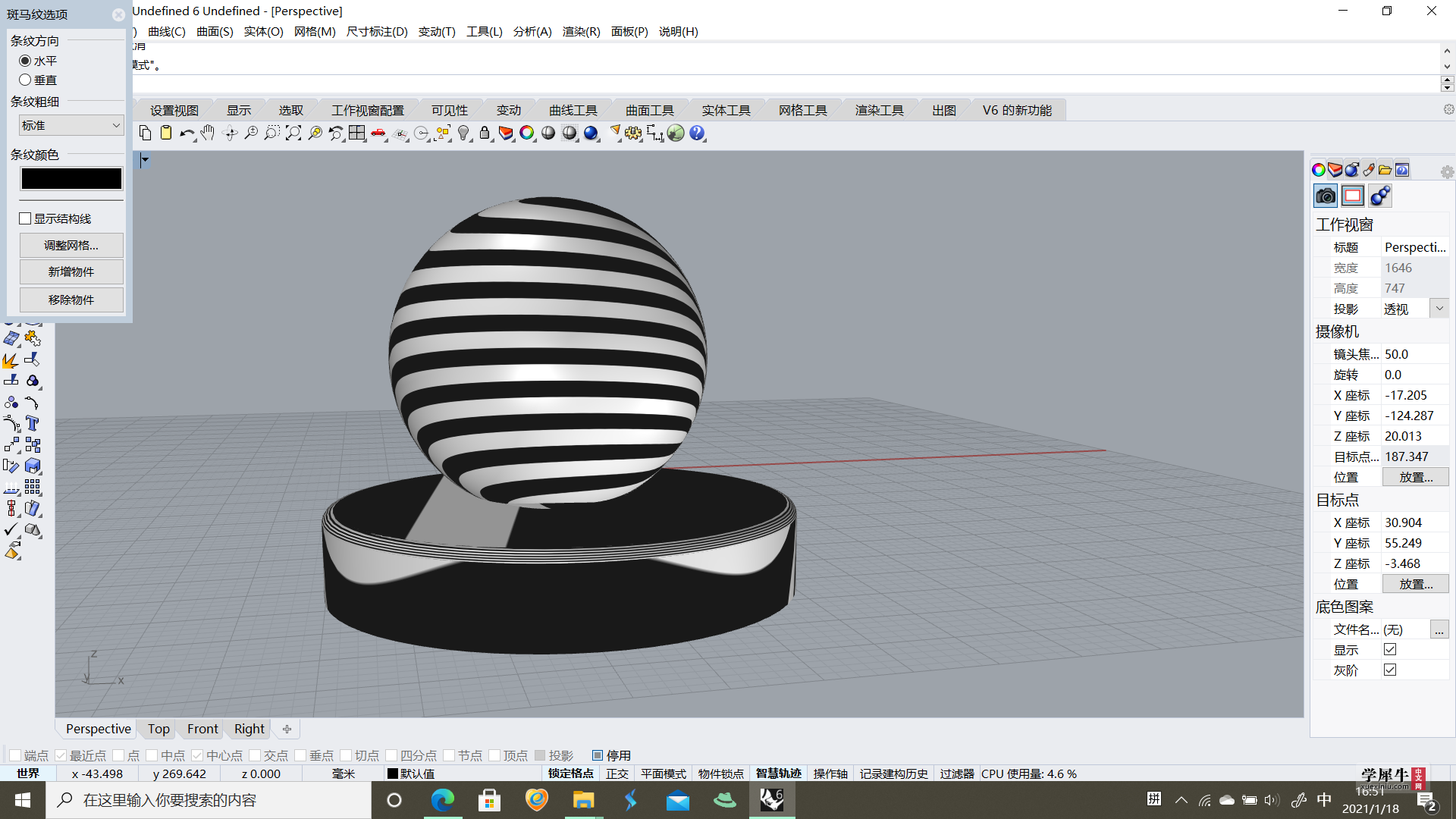
Task: Click the Windows Start button
Action: tap(23, 800)
